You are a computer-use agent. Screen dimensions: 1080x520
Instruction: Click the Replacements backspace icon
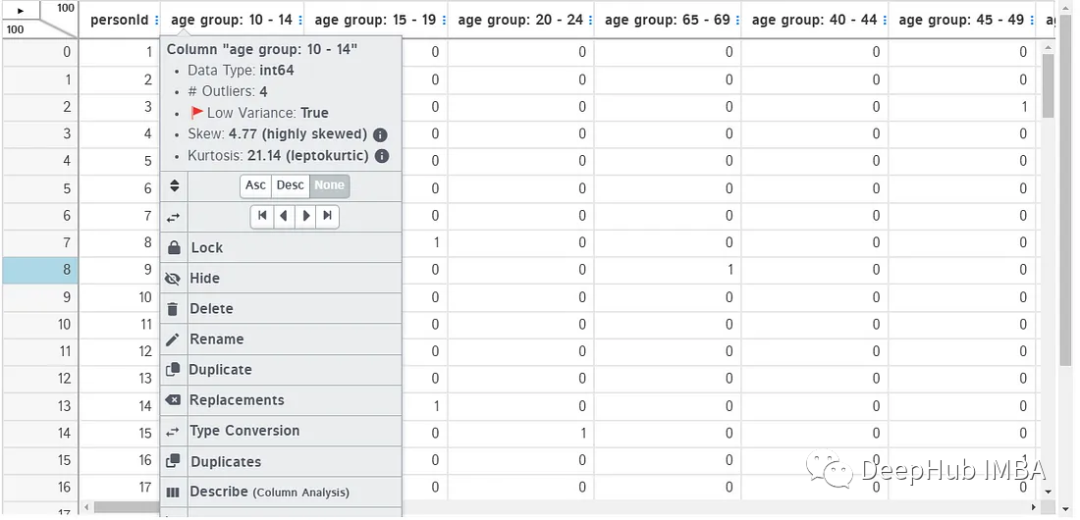174,400
